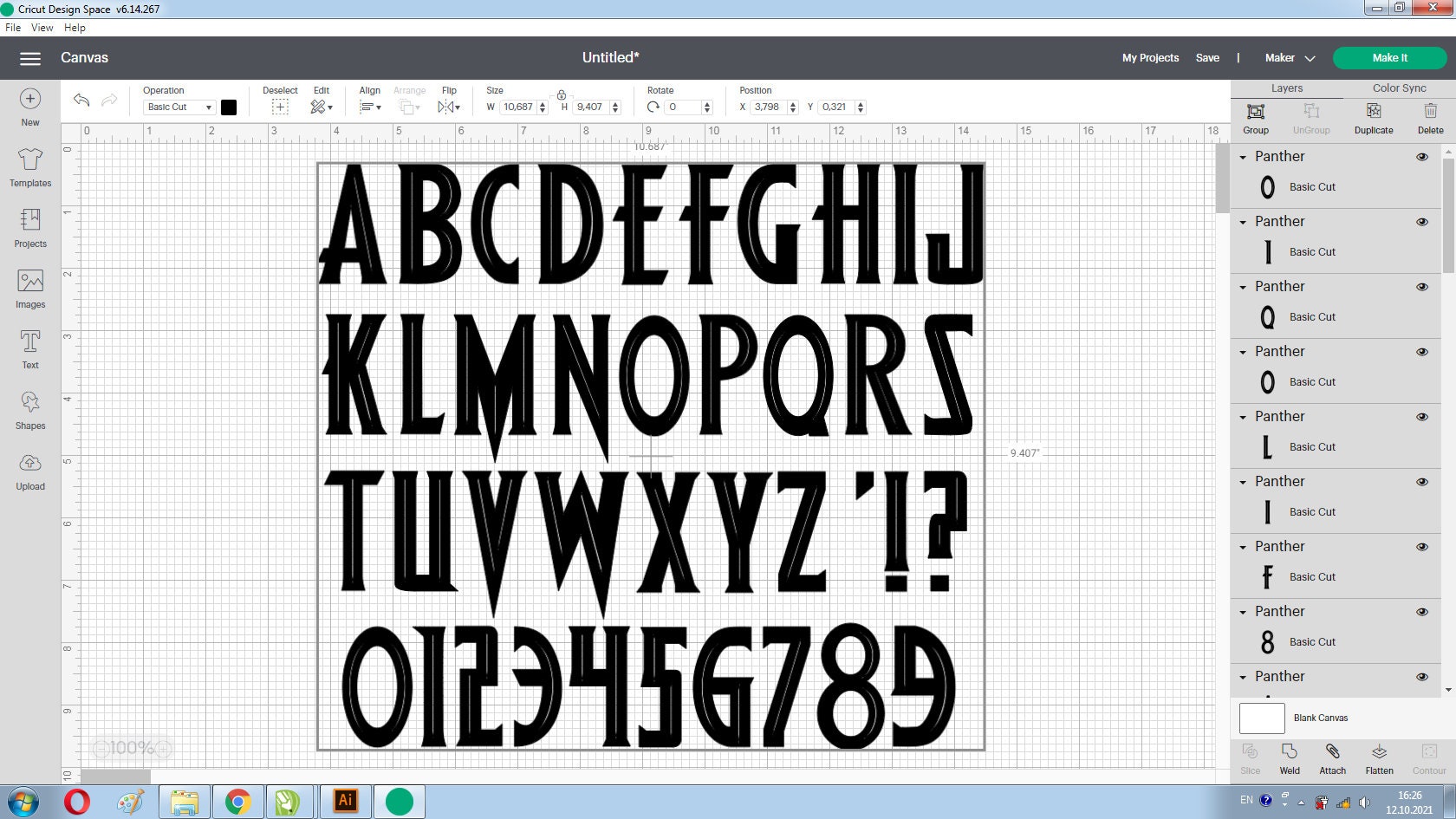Collapse the first Panther layer entry
This screenshot has width=1456, height=819.
1244,157
